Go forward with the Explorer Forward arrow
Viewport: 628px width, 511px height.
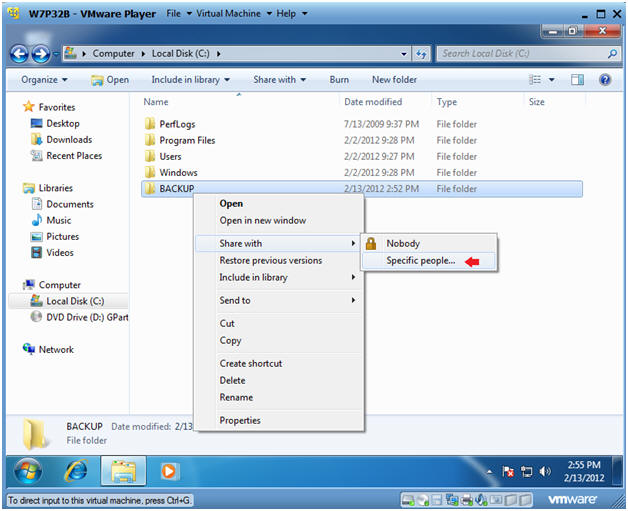point(41,54)
